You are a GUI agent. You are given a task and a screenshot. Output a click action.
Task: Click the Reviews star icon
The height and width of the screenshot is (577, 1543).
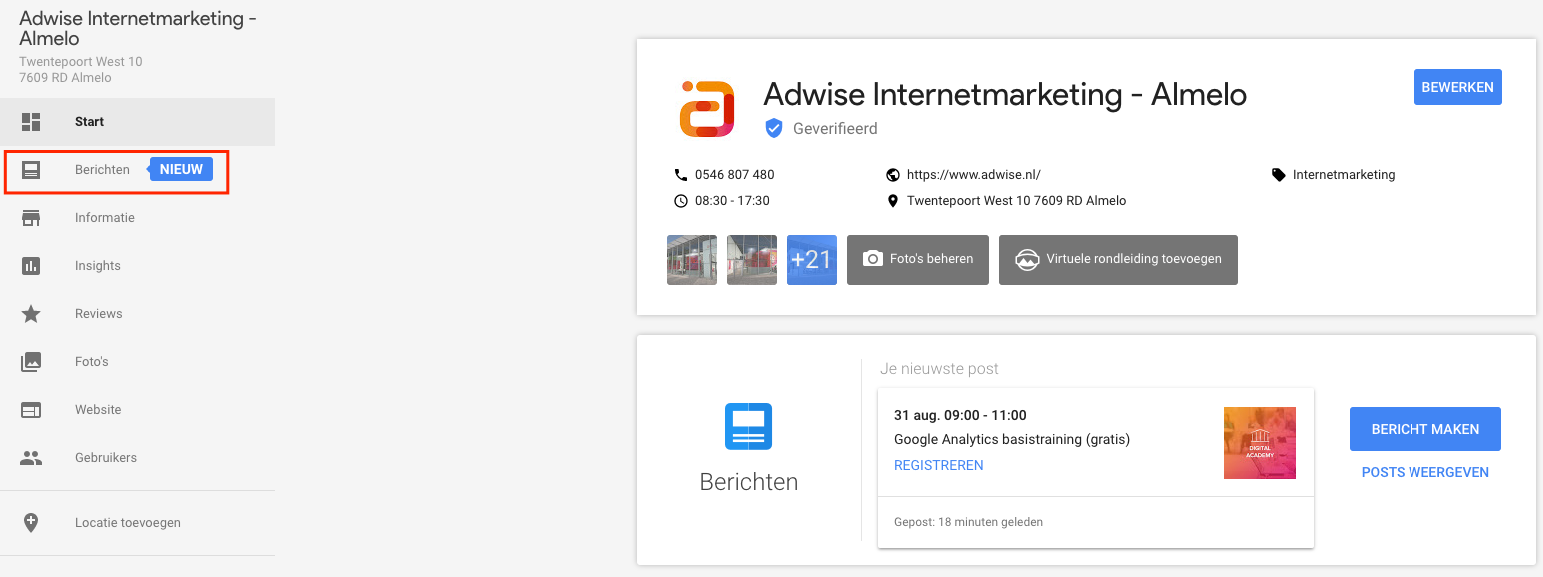tap(31, 314)
